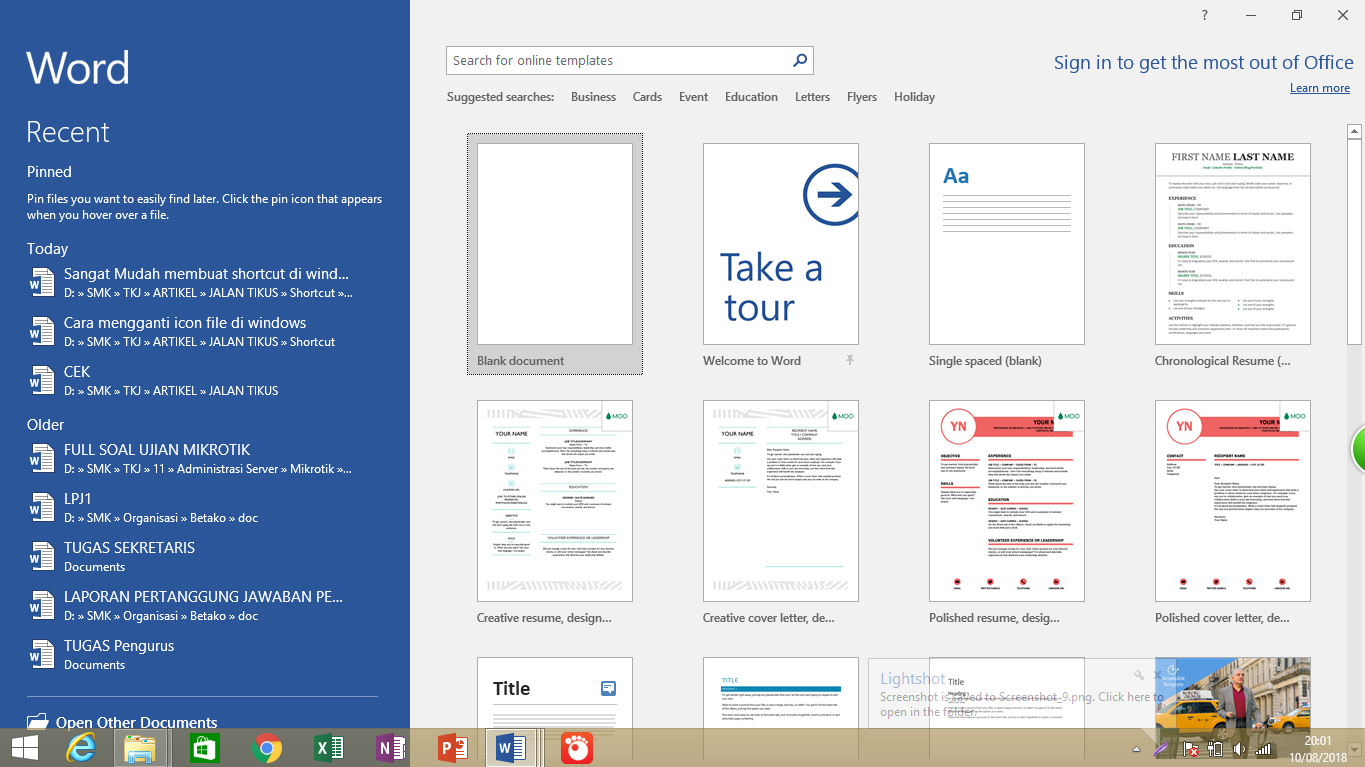
Task: Click the search magnifier icon in template search
Action: tap(799, 61)
